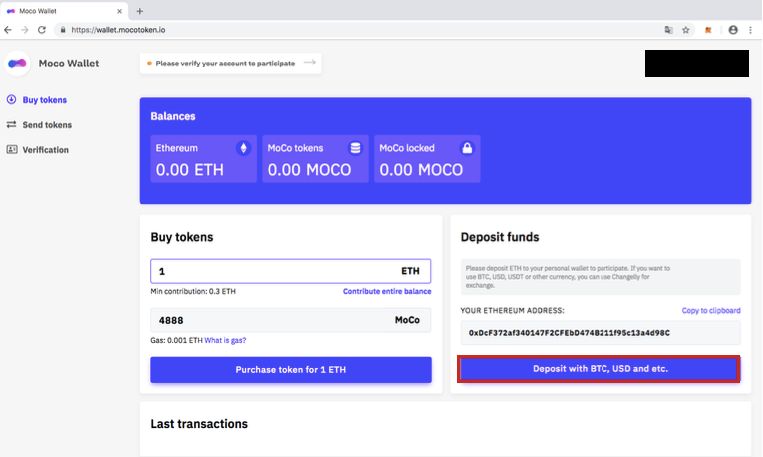Click the arrow in verify account banner
This screenshot has height=457, width=763.
pyautogui.click(x=309, y=63)
